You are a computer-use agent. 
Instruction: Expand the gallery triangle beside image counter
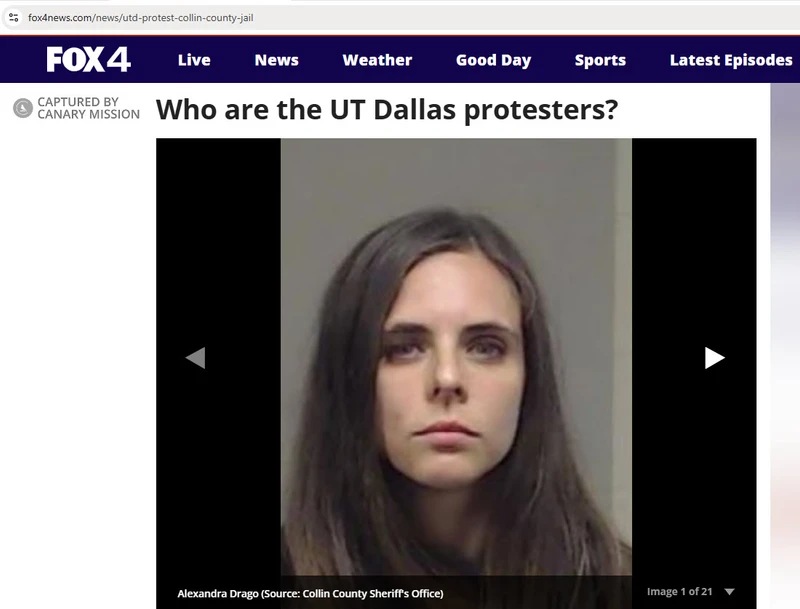click(730, 592)
